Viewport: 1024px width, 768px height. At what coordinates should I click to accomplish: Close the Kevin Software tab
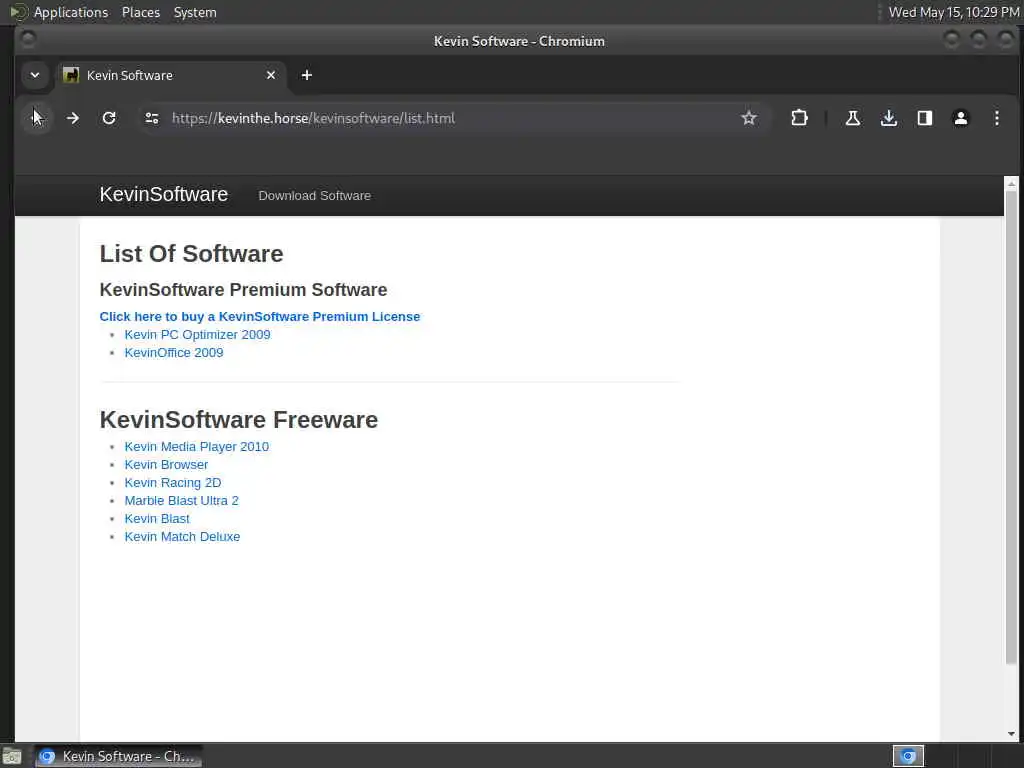(x=271, y=75)
